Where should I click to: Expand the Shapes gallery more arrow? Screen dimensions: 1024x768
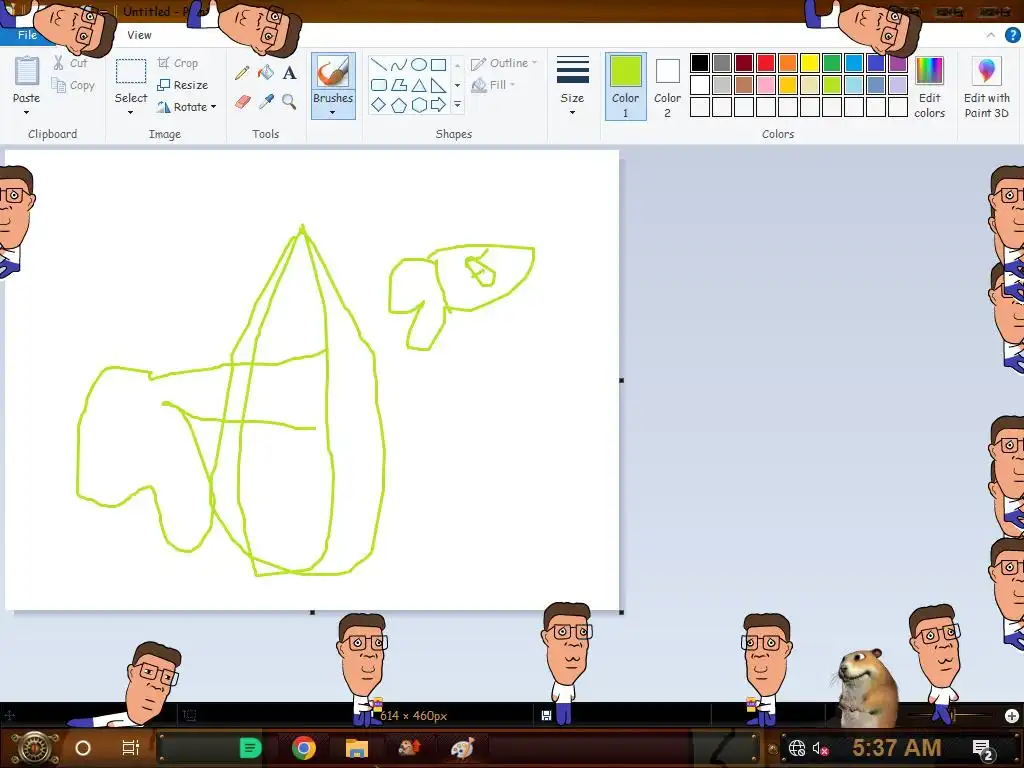(457, 104)
